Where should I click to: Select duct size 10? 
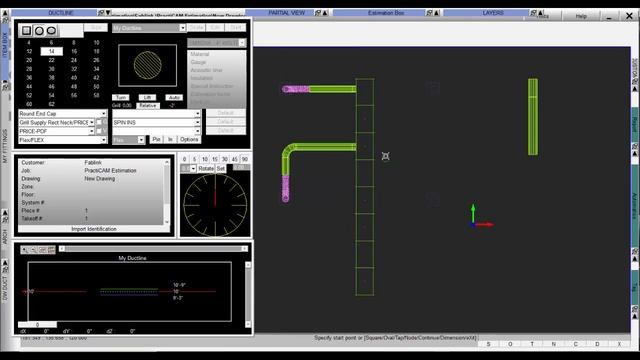[x=96, y=42]
